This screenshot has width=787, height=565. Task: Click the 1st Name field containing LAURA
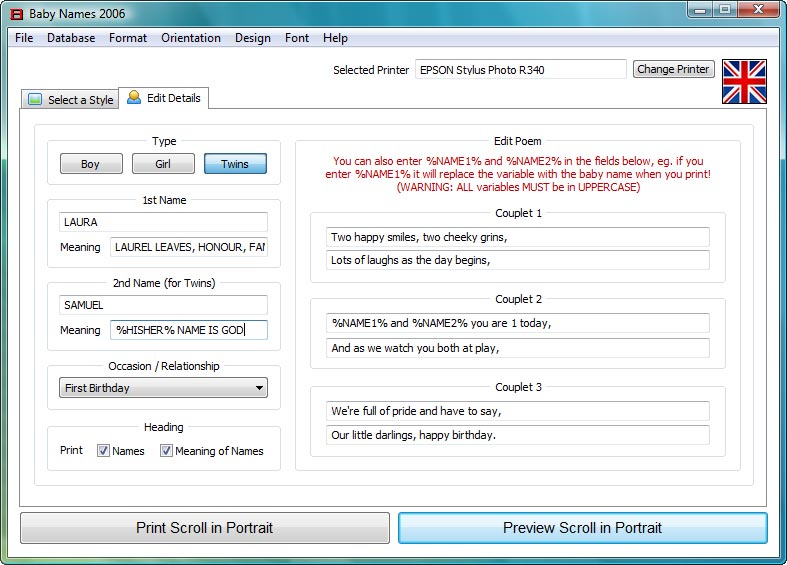[163, 222]
